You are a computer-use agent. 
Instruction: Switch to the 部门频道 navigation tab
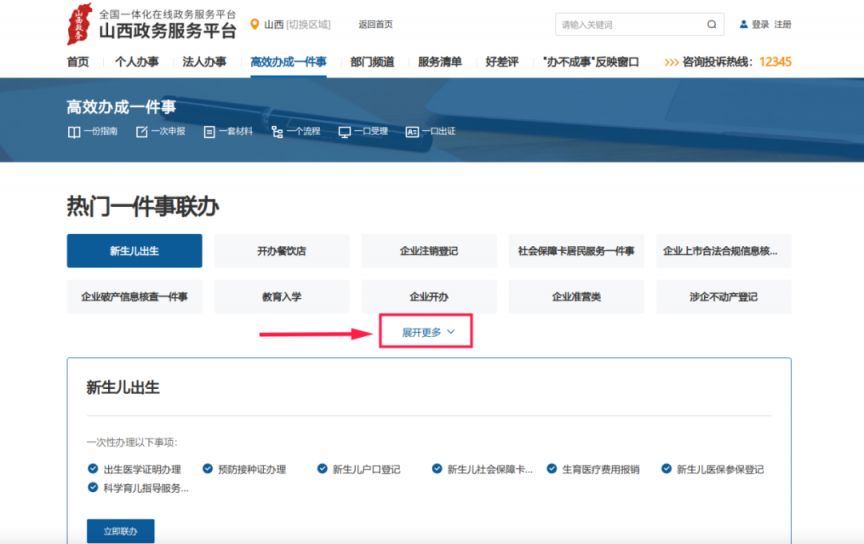pos(372,62)
